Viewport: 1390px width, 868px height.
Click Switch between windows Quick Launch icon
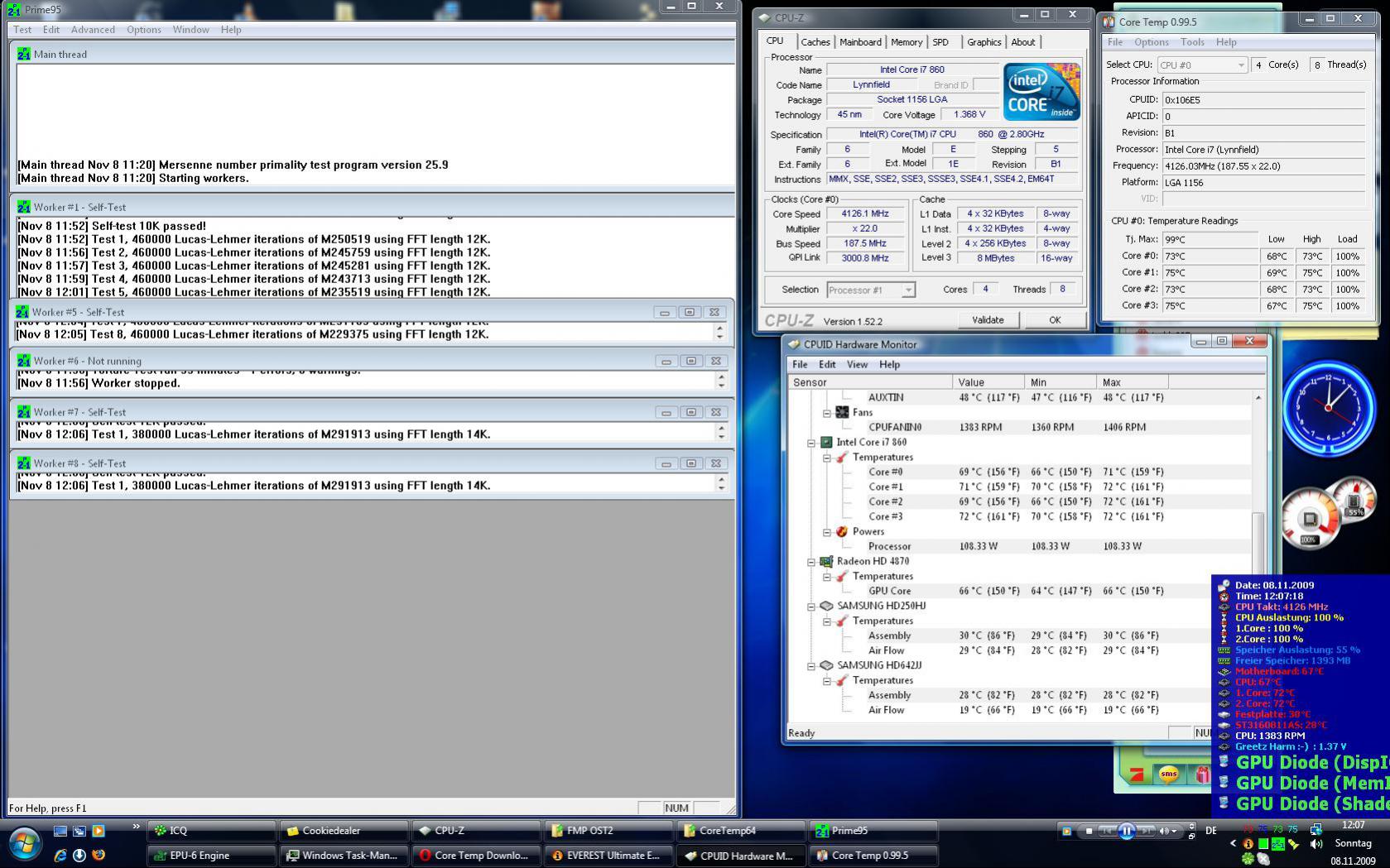pos(79,831)
